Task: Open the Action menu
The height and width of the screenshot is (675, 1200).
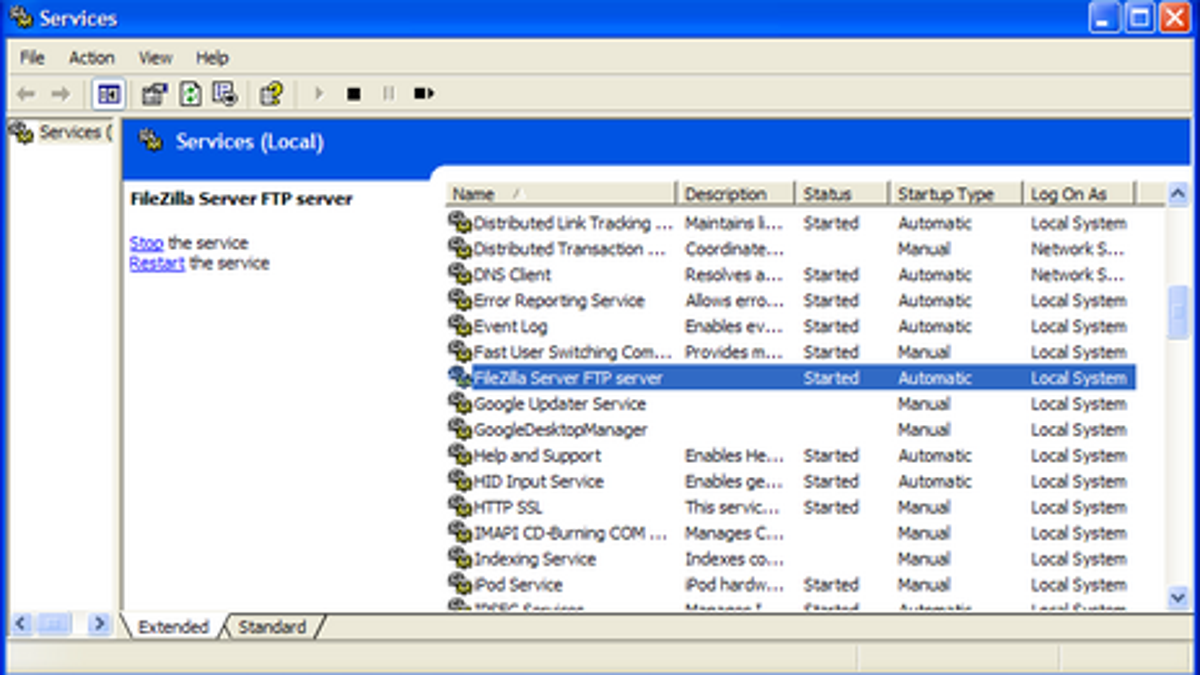Action: point(92,58)
